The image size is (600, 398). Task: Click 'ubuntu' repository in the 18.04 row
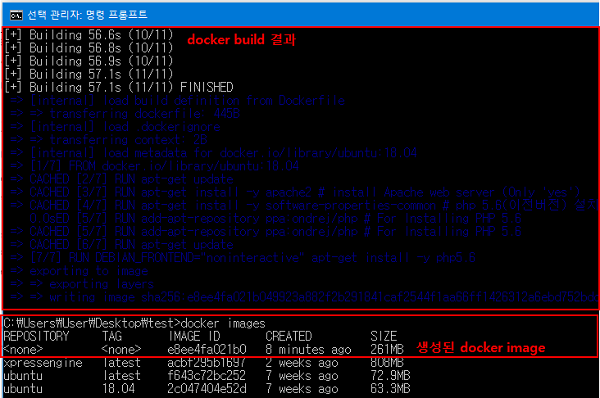point(23,389)
